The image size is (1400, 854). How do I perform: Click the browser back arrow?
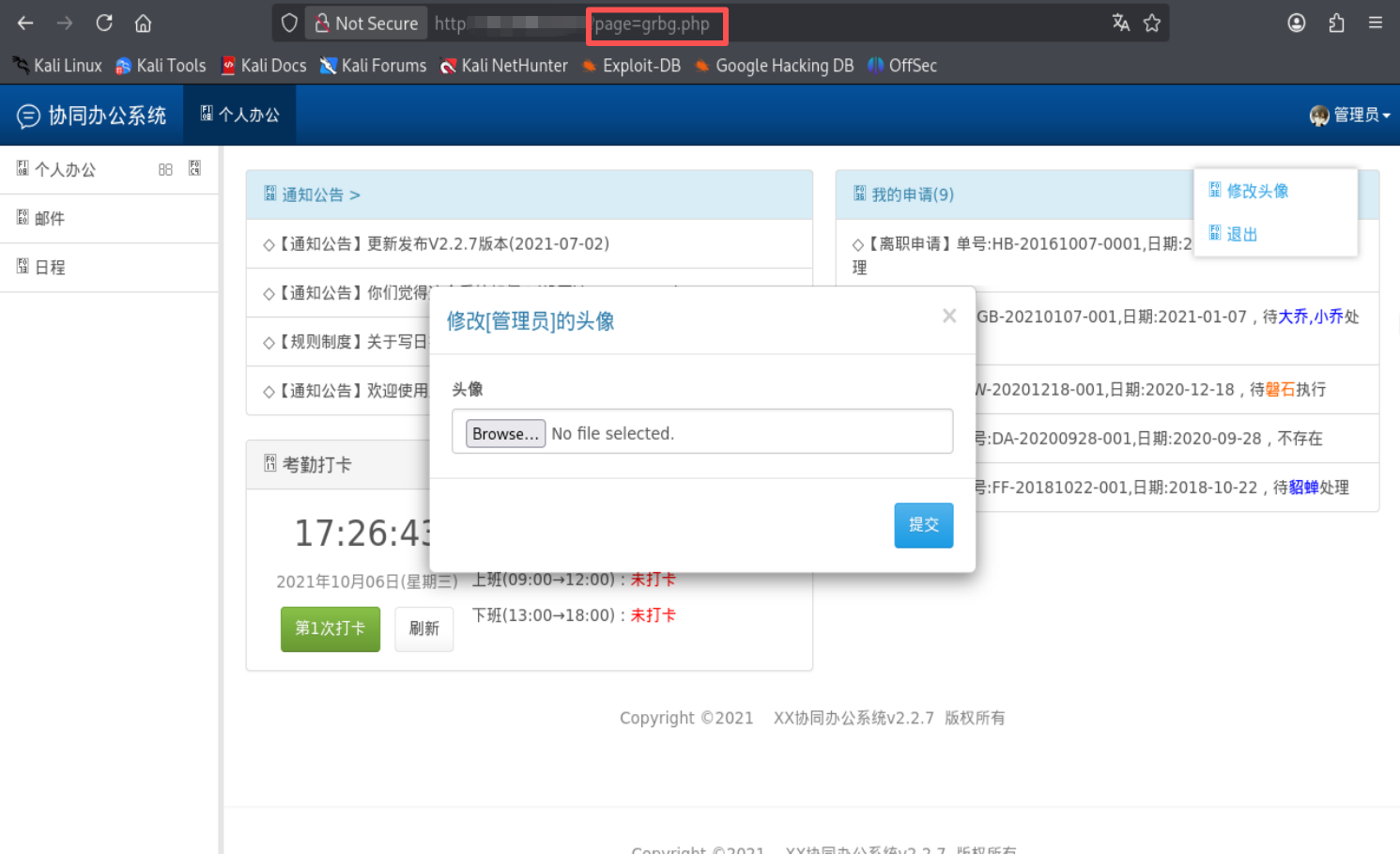[25, 23]
